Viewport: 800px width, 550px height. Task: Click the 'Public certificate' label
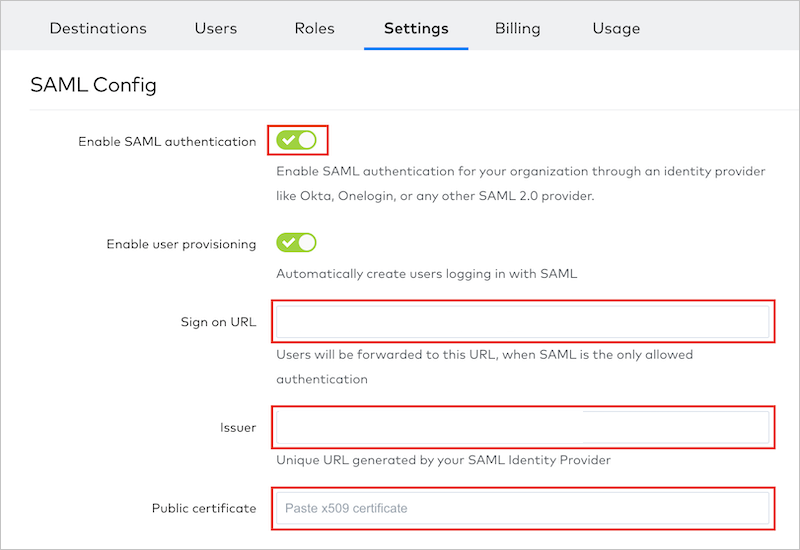[x=204, y=508]
